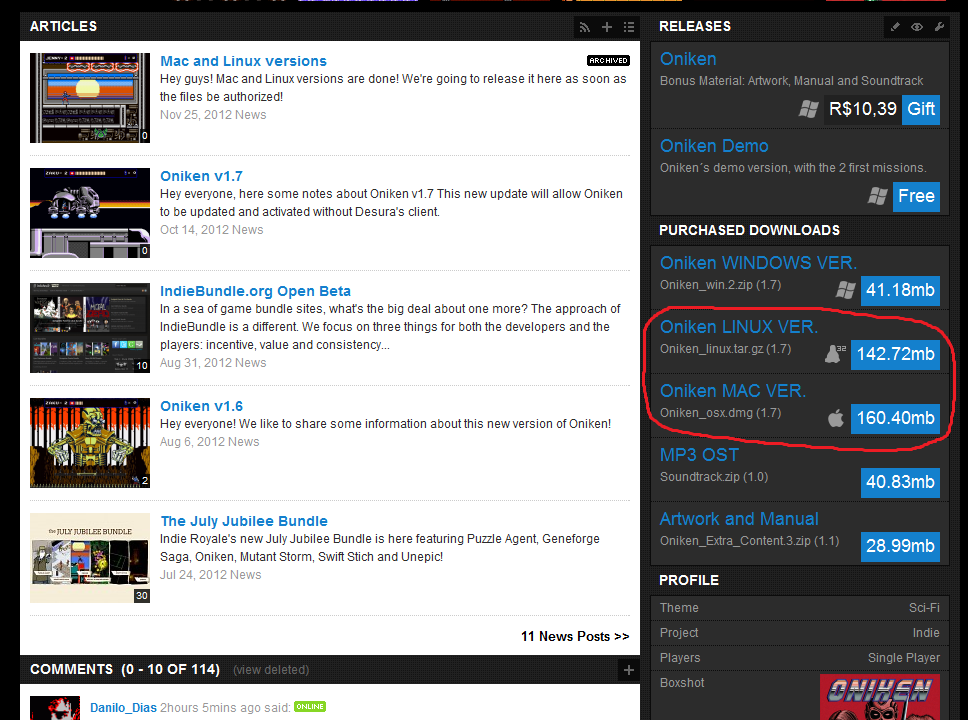View all 11 News Posts

[575, 636]
